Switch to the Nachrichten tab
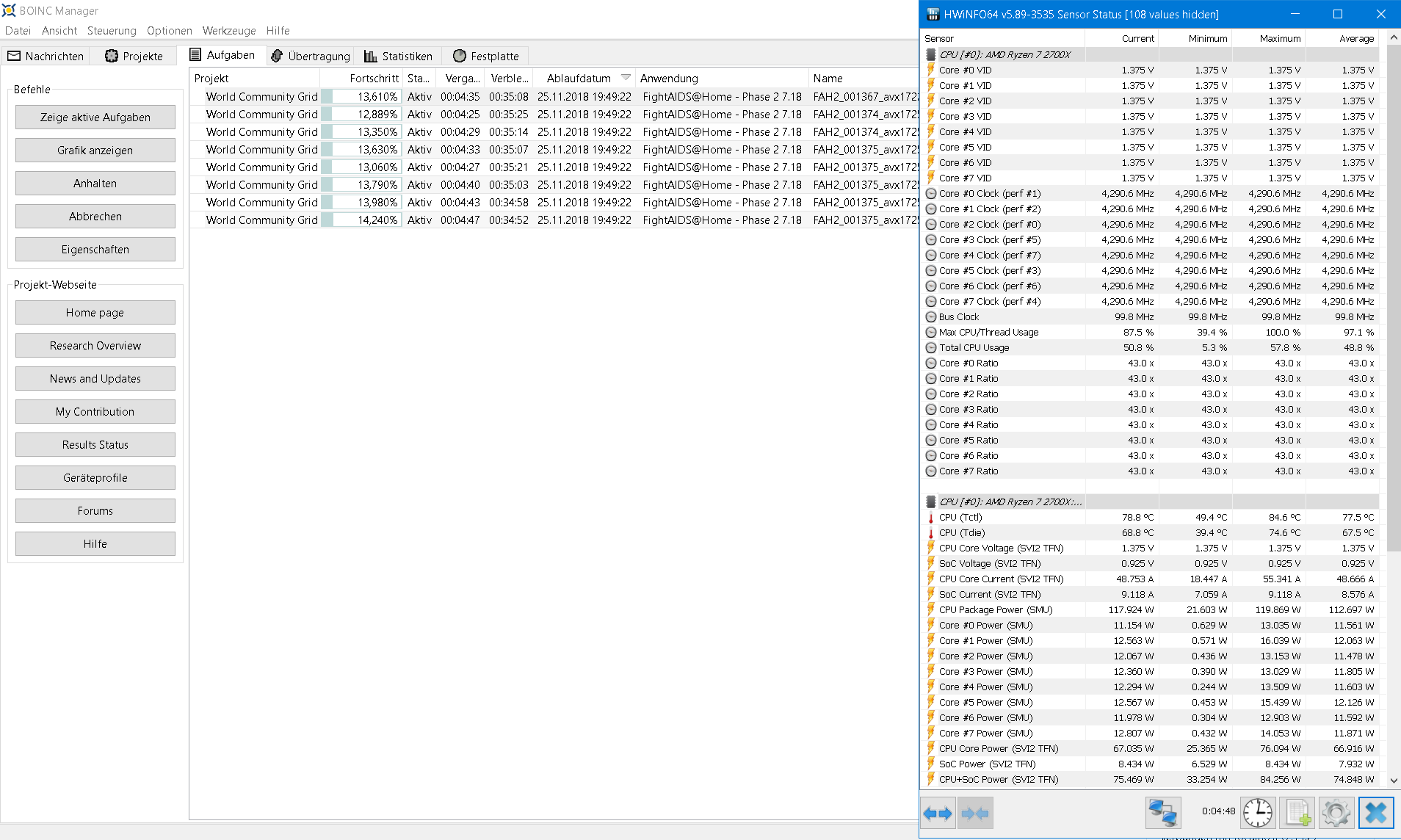Viewport: 1401px width, 840px height. pyautogui.click(x=46, y=57)
